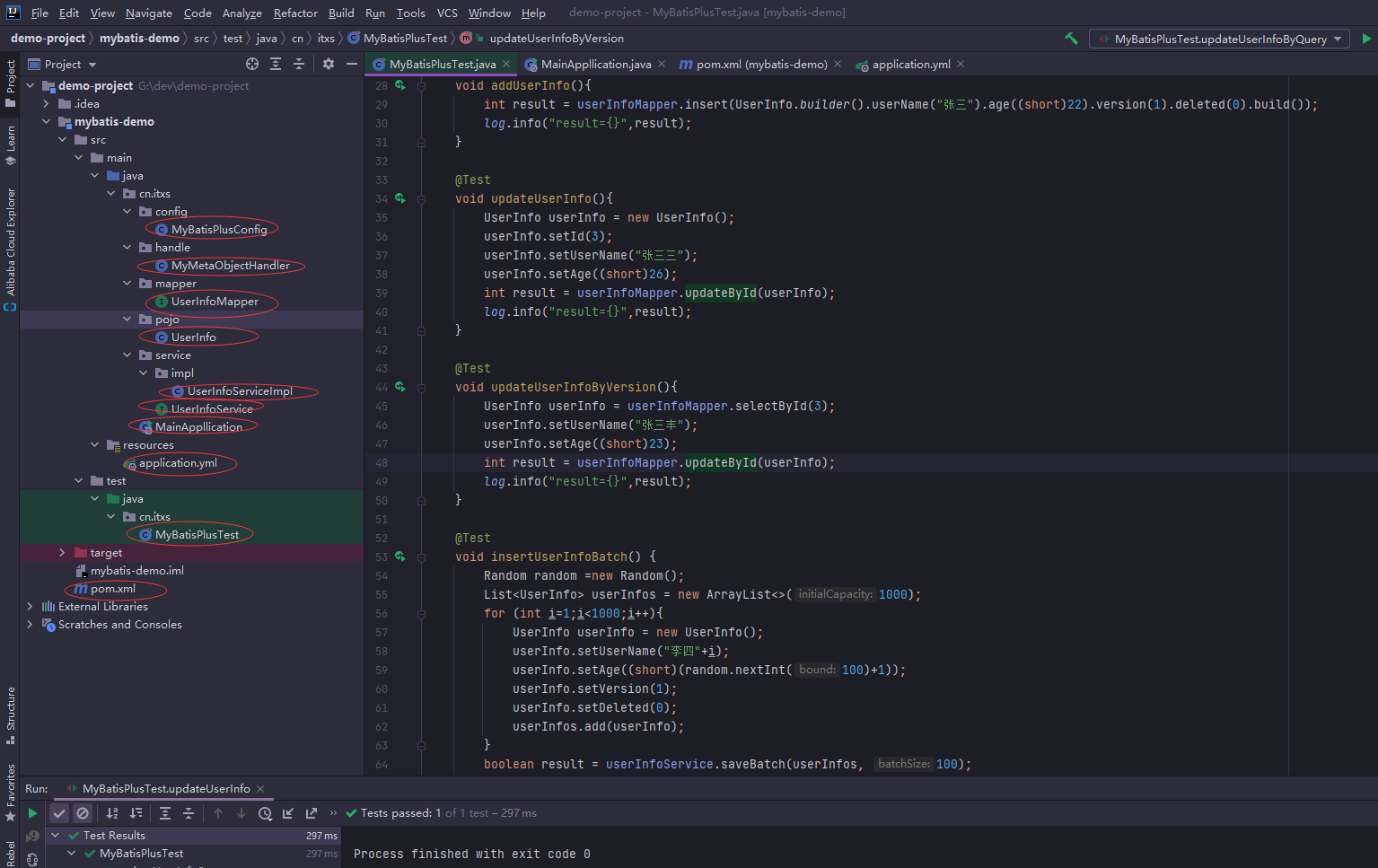Image resolution: width=1378 pixels, height=868 pixels.
Task: Close the MyBatisPlusTest.updateUserInfo run tab
Action: 260,789
